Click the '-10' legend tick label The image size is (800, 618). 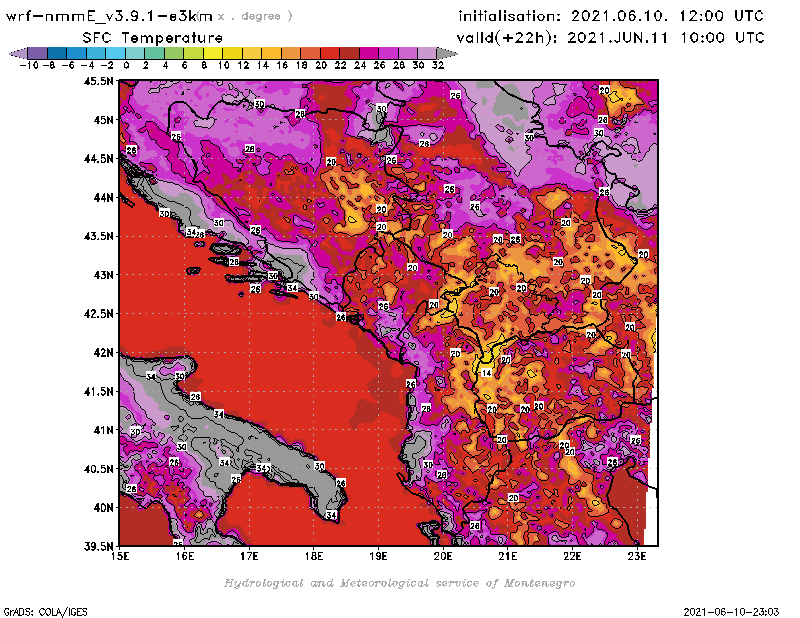click(x=29, y=65)
